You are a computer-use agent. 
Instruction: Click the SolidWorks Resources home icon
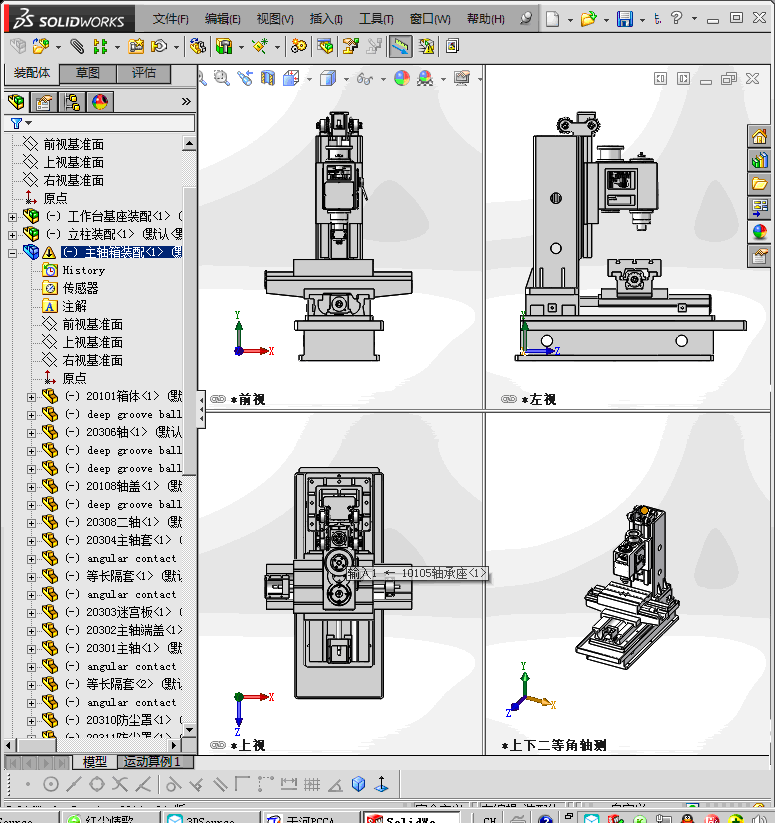[x=759, y=136]
